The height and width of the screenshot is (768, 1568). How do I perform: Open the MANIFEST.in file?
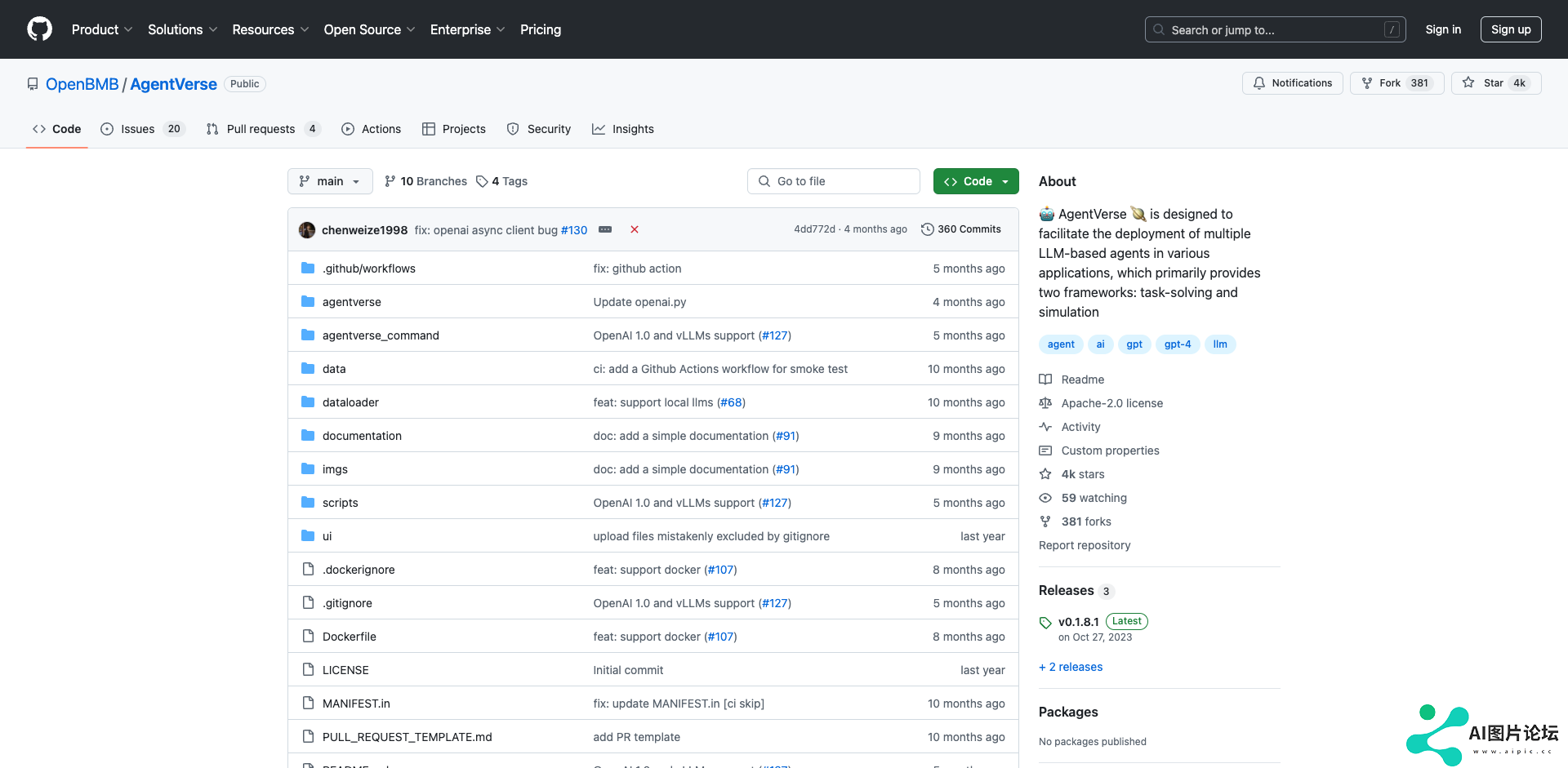pyautogui.click(x=356, y=704)
